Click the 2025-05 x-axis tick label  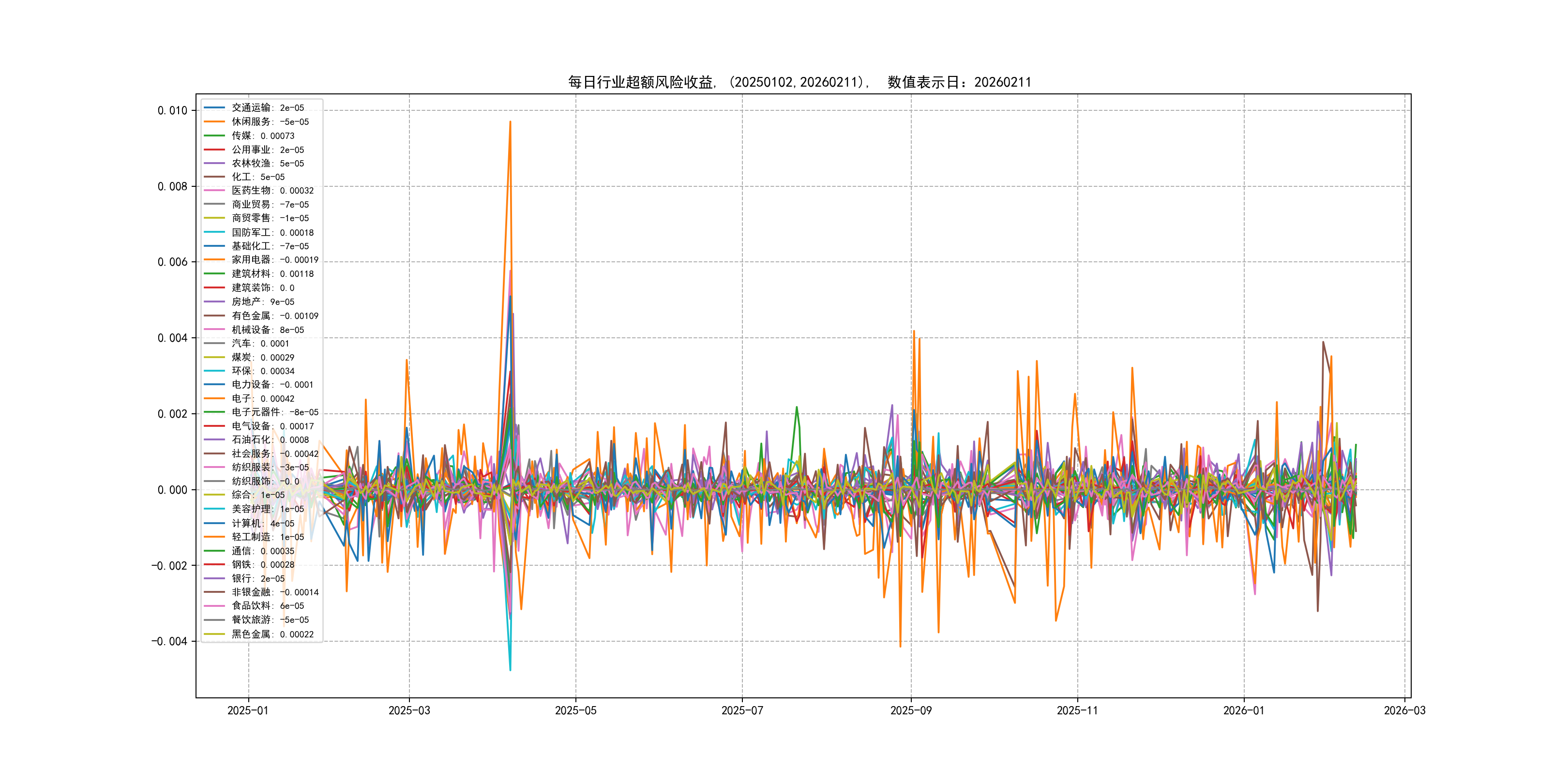[575, 710]
